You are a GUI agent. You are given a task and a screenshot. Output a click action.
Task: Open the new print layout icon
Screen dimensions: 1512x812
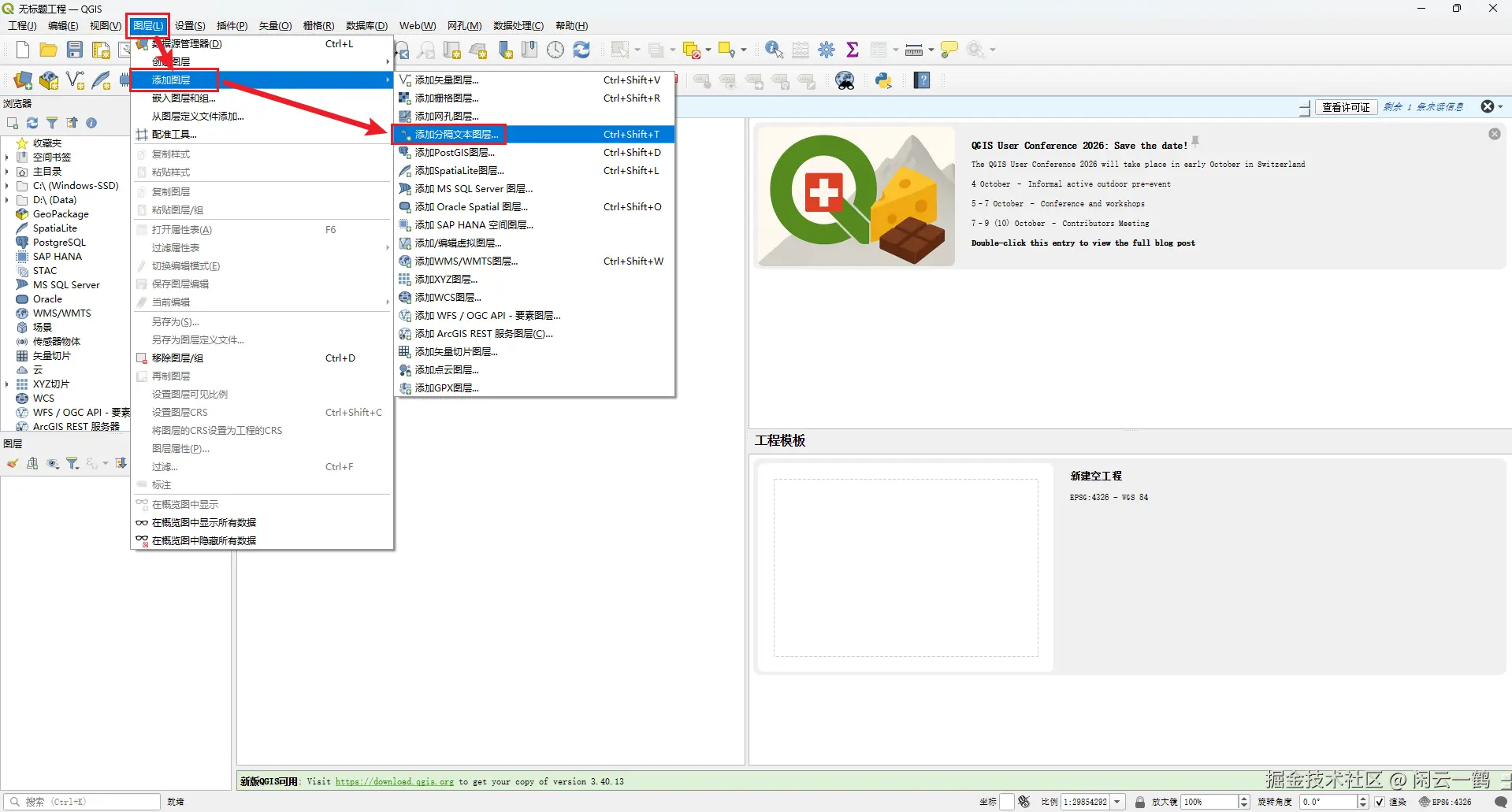(101, 50)
